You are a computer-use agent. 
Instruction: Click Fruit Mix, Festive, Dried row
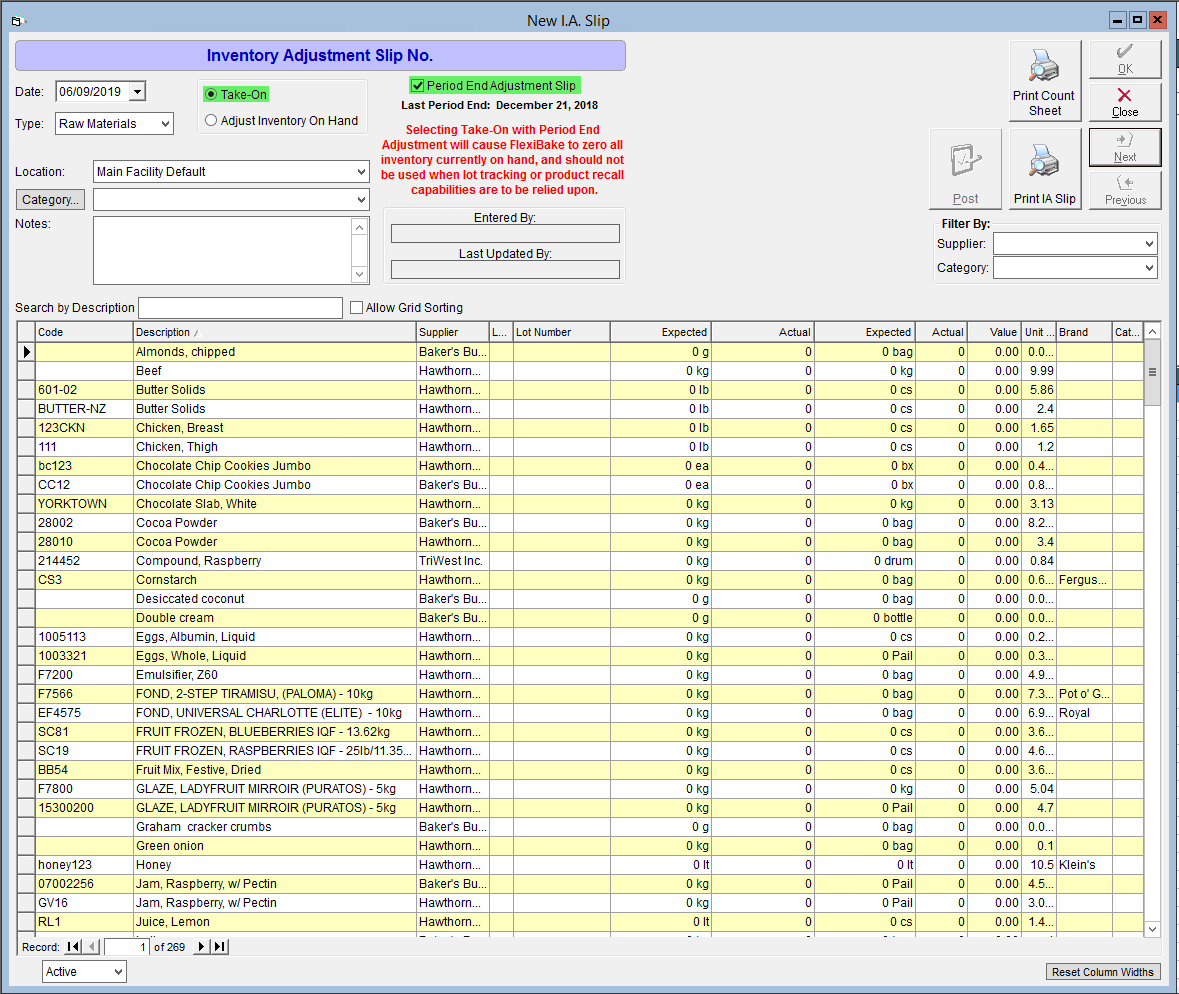(580, 770)
